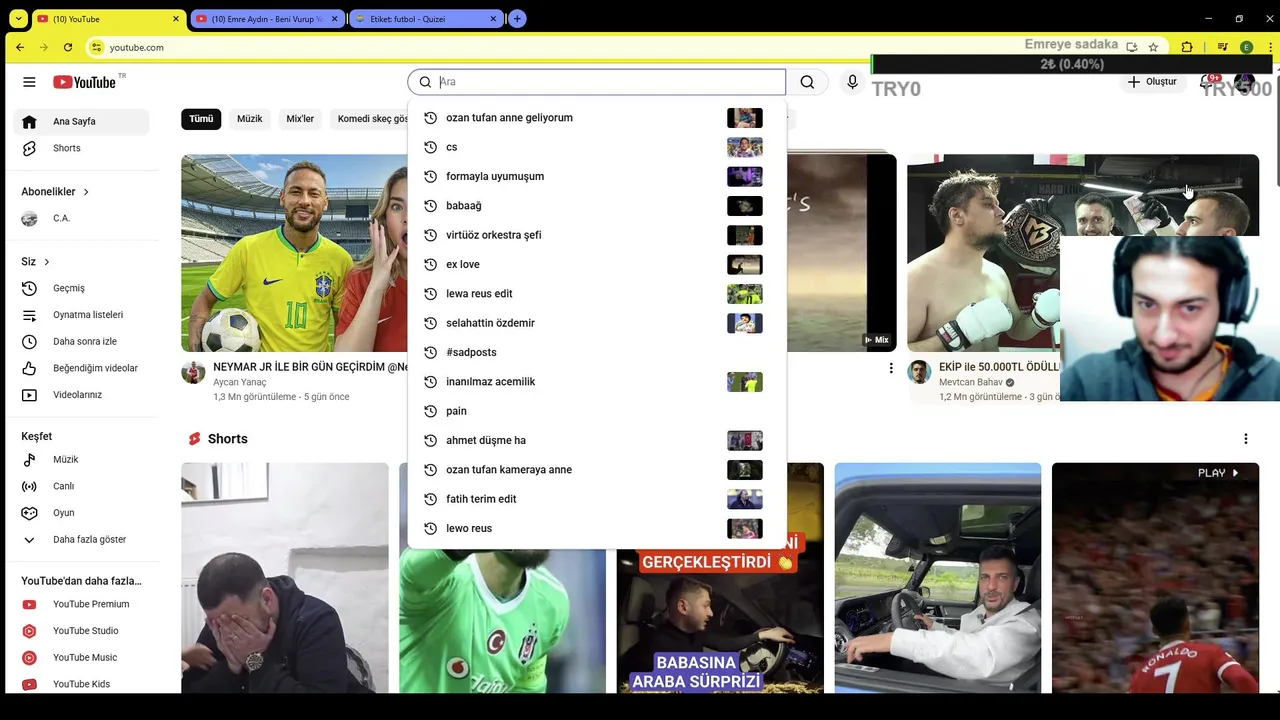
Task: Open Müzik in Keşfet section
Action: coord(81,459)
